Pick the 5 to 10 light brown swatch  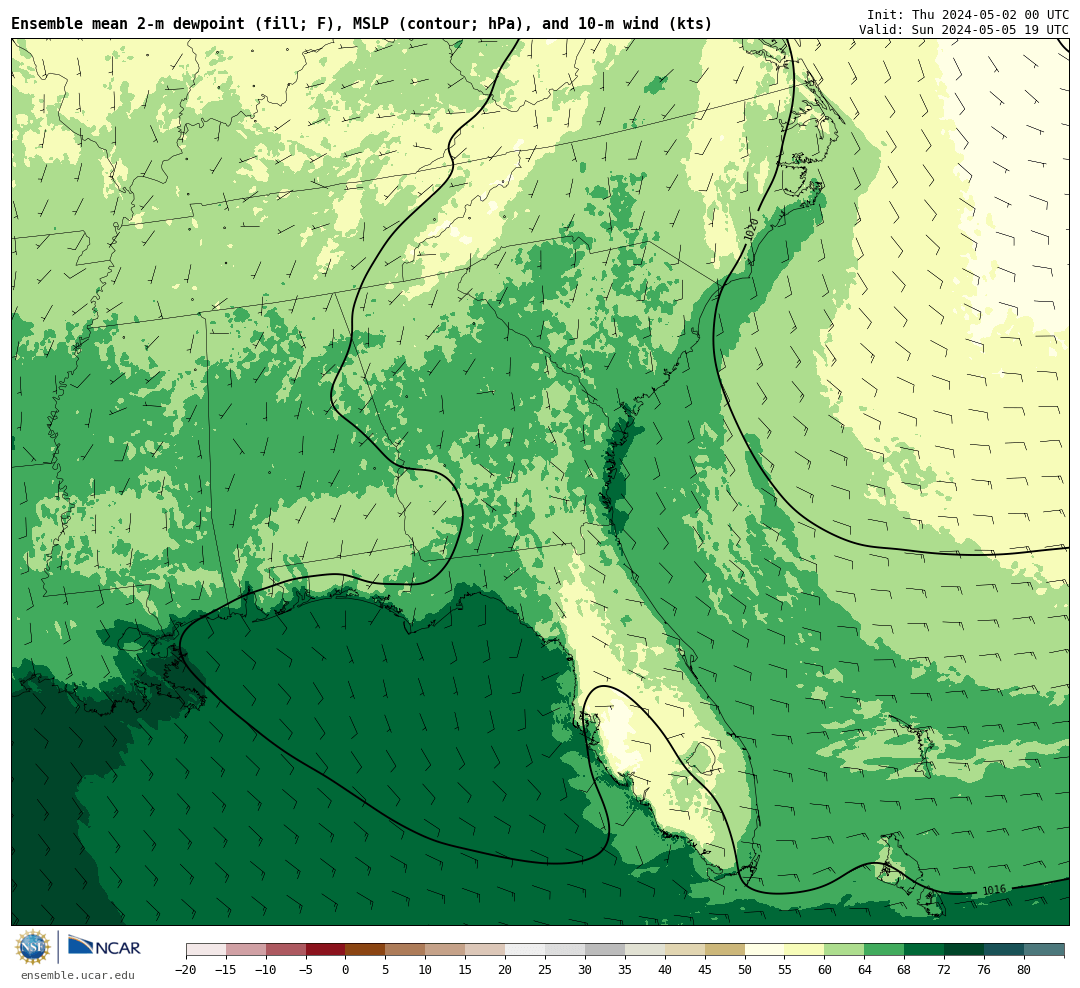coord(405,950)
